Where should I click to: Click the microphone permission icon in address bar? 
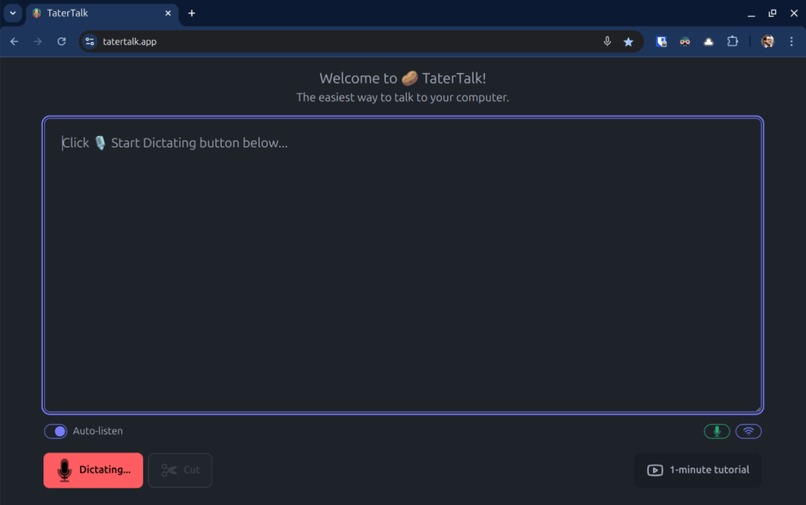[x=607, y=42]
